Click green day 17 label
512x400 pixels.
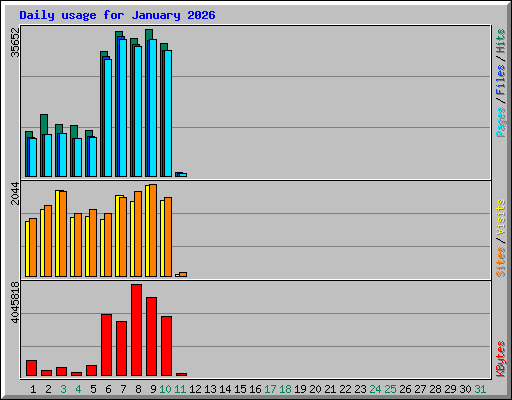pyautogui.click(x=270, y=389)
